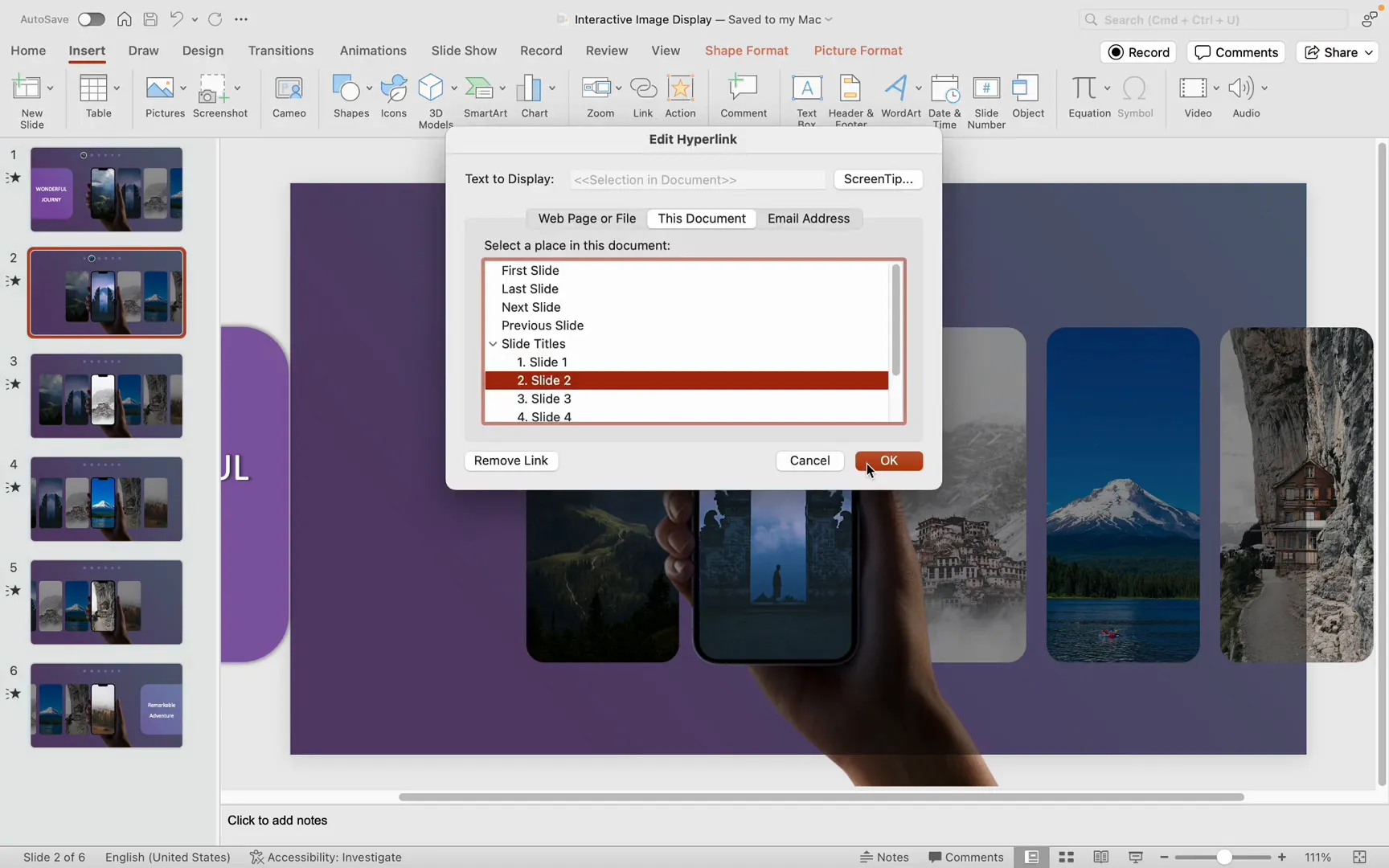1389x868 pixels.
Task: Toggle the AutoSave switch
Action: tap(91, 19)
